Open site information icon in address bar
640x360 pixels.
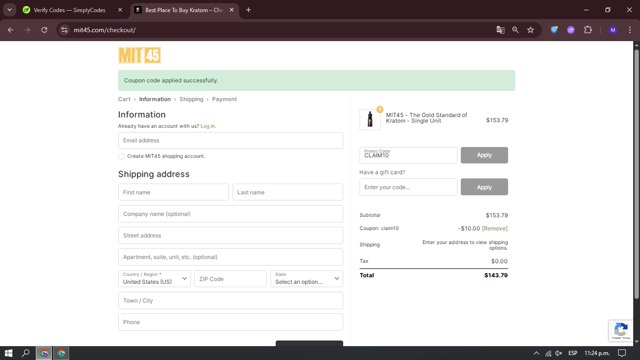click(x=64, y=30)
